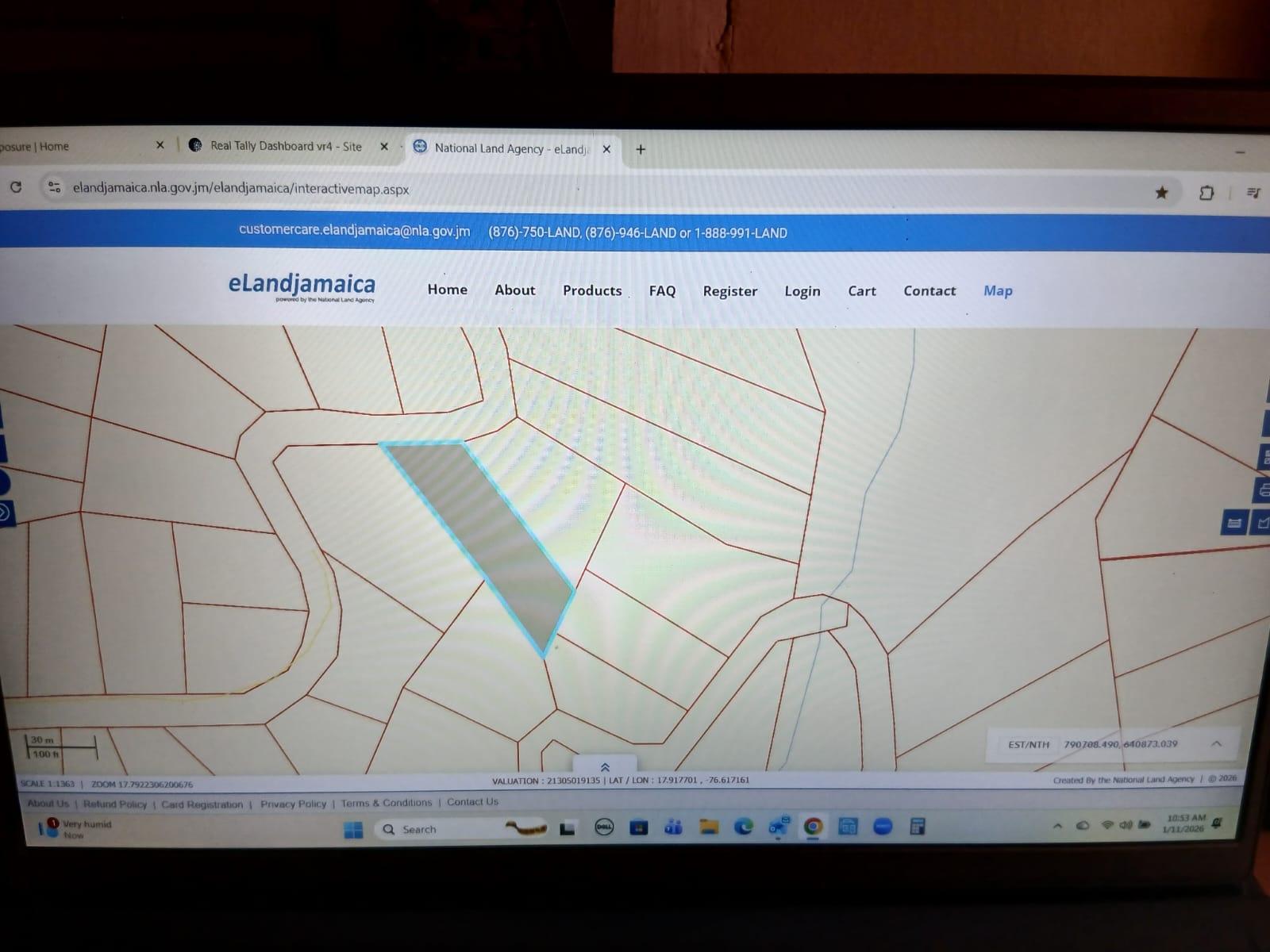Open the Windows Start menu
Screen dimensions: 1270x952
352,830
